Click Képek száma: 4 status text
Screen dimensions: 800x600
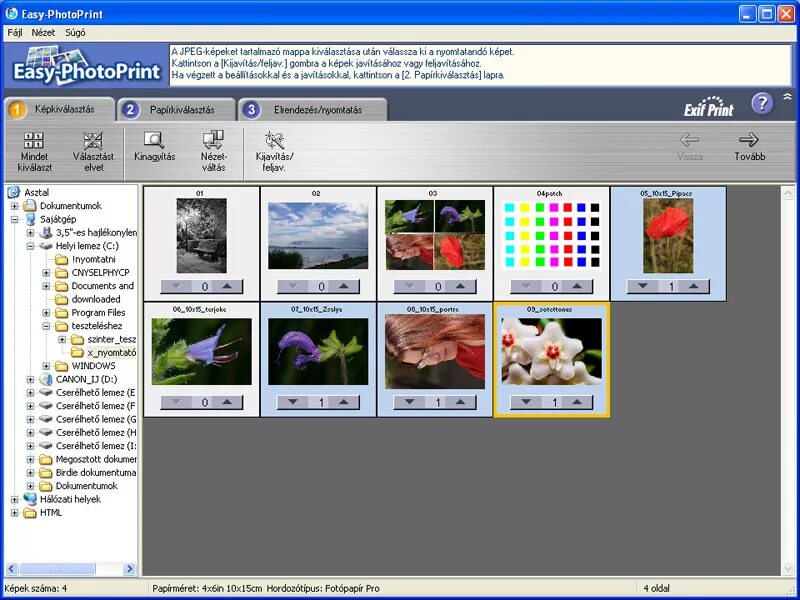36,588
